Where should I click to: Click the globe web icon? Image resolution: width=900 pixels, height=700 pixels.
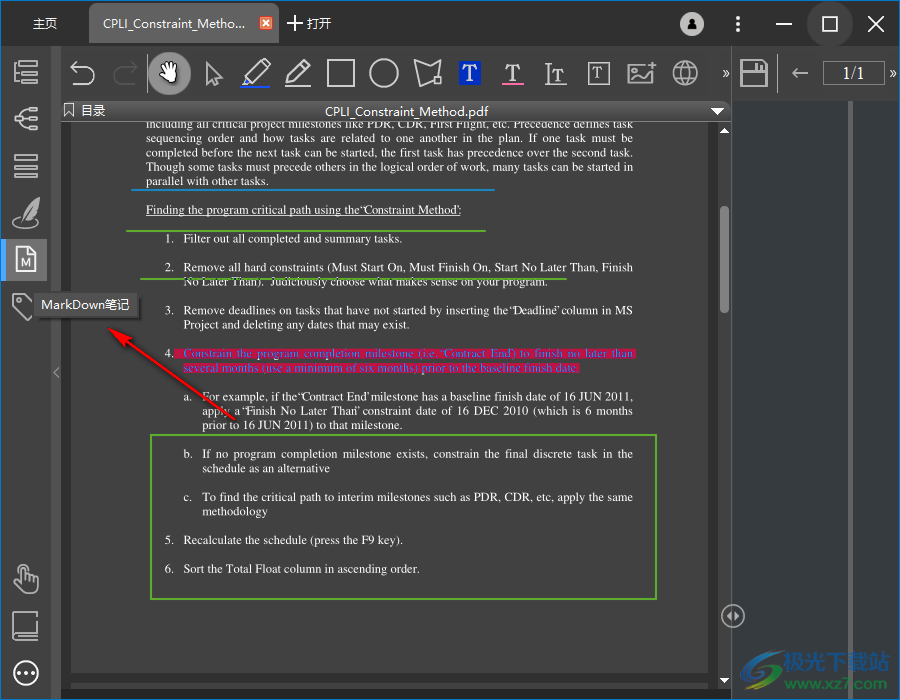[x=685, y=73]
